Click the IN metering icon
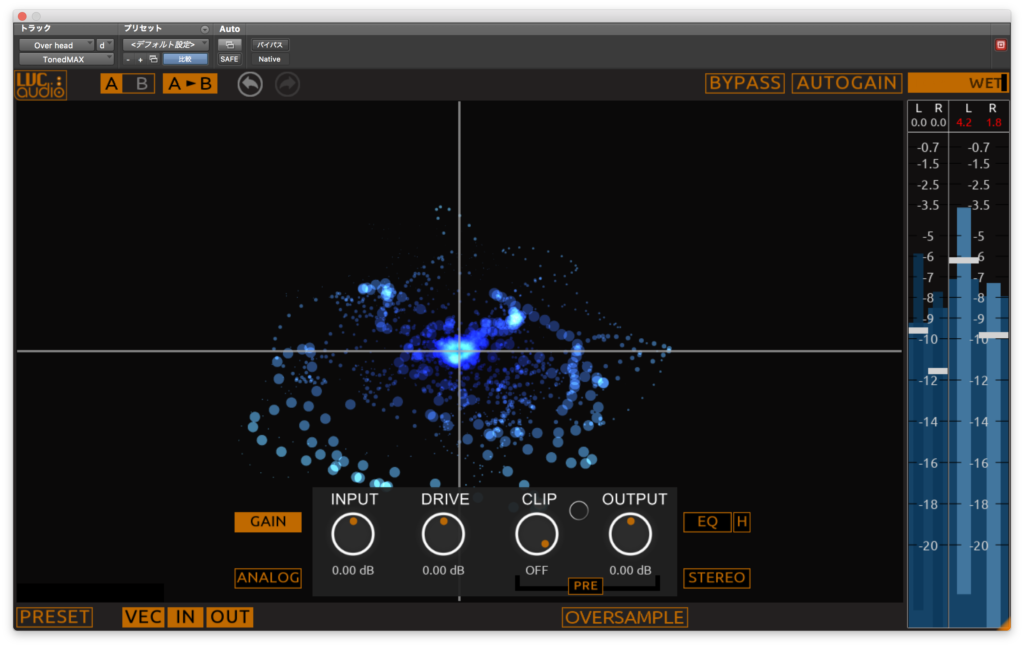The height and width of the screenshot is (647, 1024). [184, 617]
